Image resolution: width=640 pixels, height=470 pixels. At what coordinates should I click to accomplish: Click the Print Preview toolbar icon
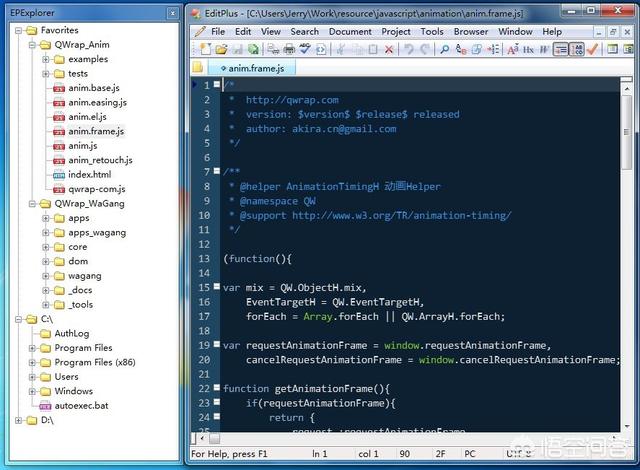(x=273, y=49)
